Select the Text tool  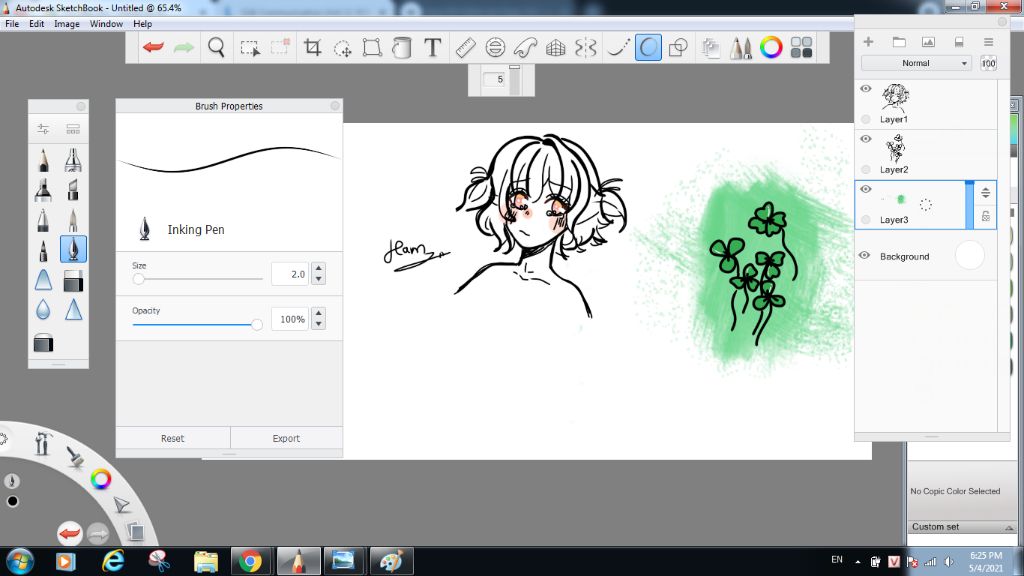[x=432, y=47]
